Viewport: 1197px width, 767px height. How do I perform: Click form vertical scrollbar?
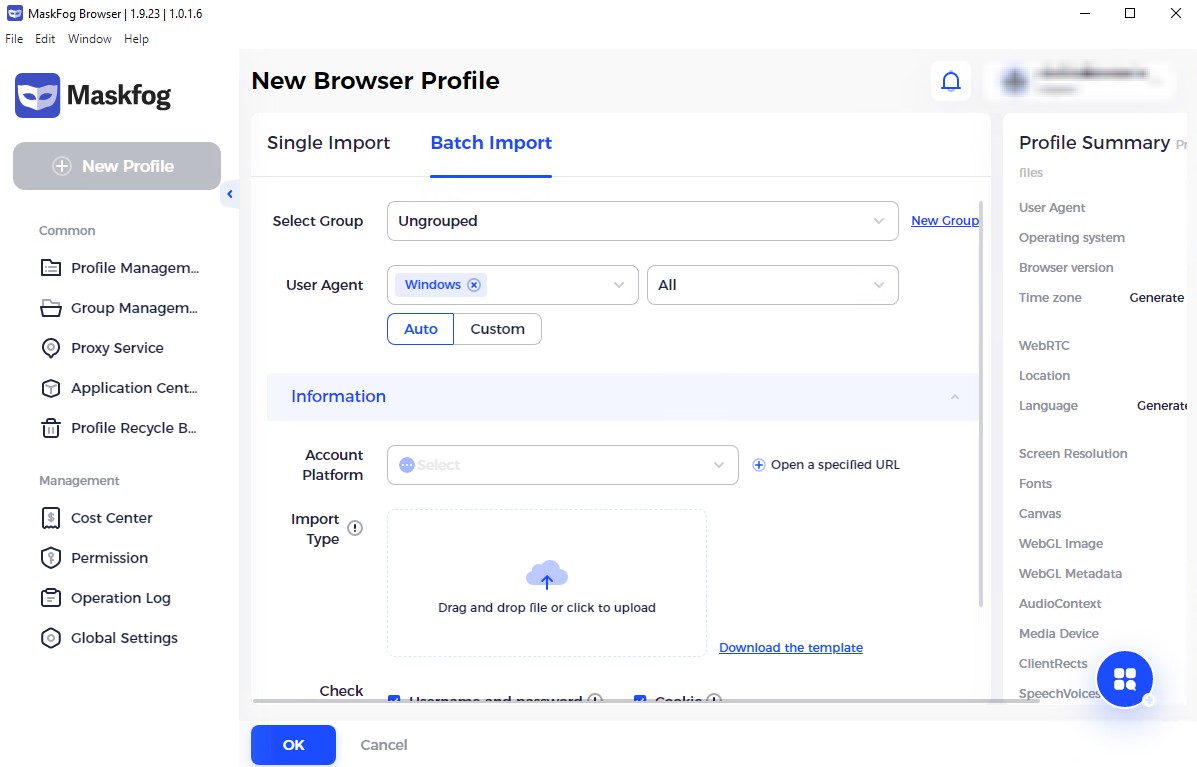pyautogui.click(x=981, y=404)
